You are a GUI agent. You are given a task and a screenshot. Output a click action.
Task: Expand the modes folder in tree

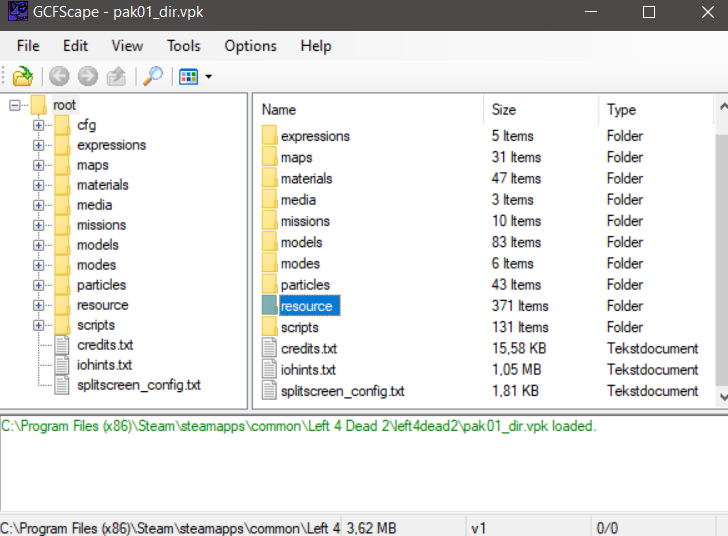[x=39, y=265]
